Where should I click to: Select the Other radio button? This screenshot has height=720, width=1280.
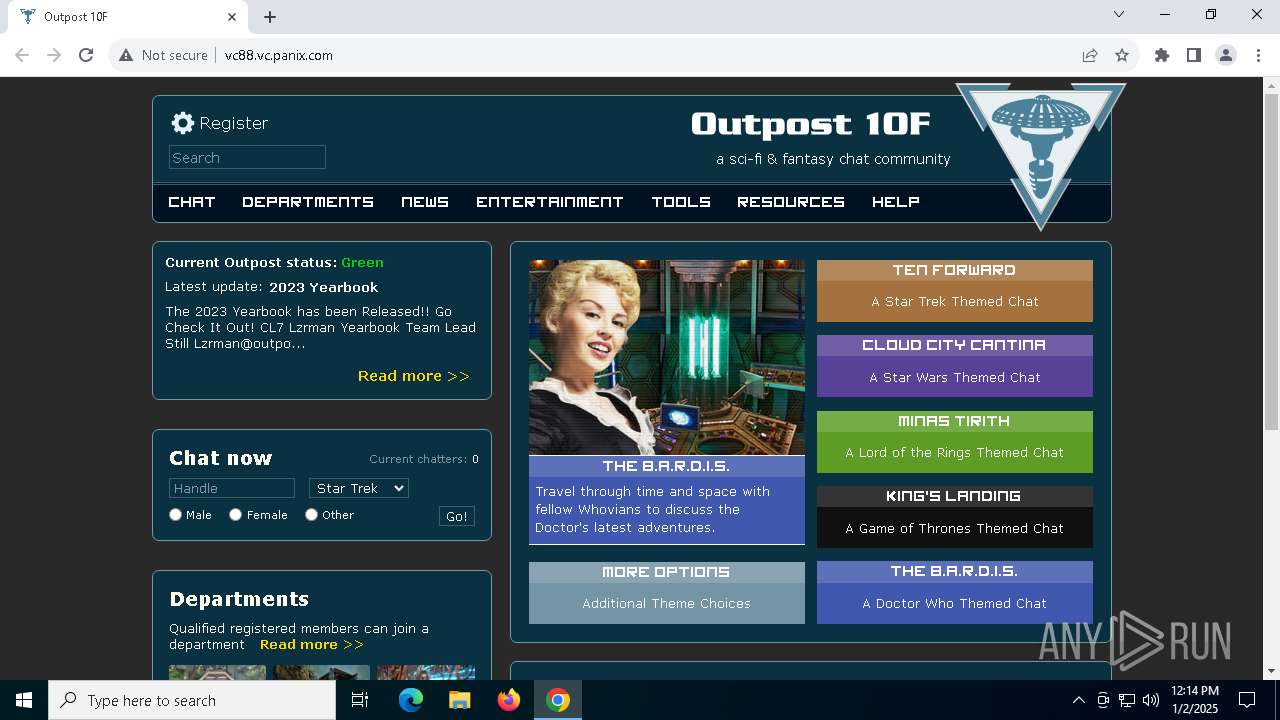click(x=311, y=515)
